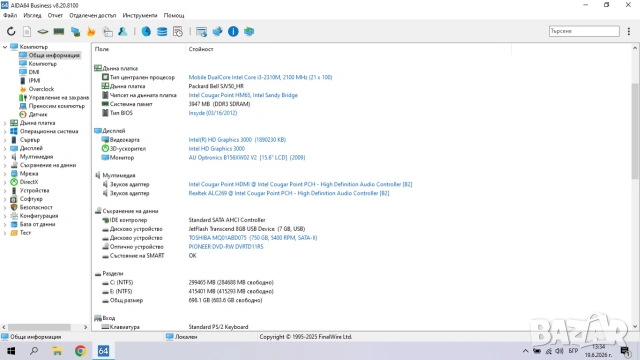Expand the Съхранение на данни tree node
This screenshot has height=360, width=640.
(5, 165)
